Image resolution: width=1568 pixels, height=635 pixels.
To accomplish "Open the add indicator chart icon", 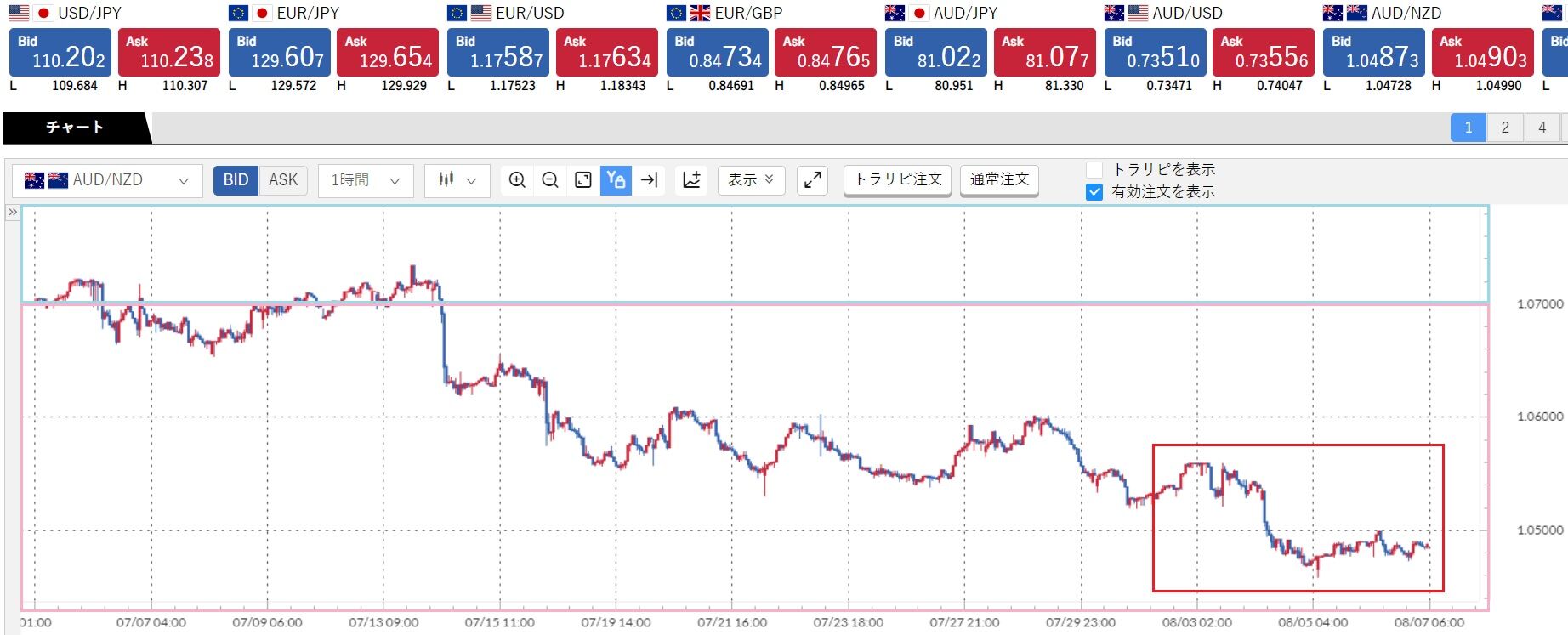I will pyautogui.click(x=692, y=180).
